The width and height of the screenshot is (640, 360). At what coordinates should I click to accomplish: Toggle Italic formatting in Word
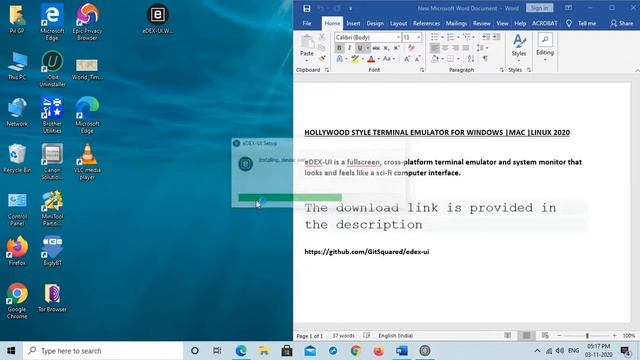pyautogui.click(x=349, y=48)
